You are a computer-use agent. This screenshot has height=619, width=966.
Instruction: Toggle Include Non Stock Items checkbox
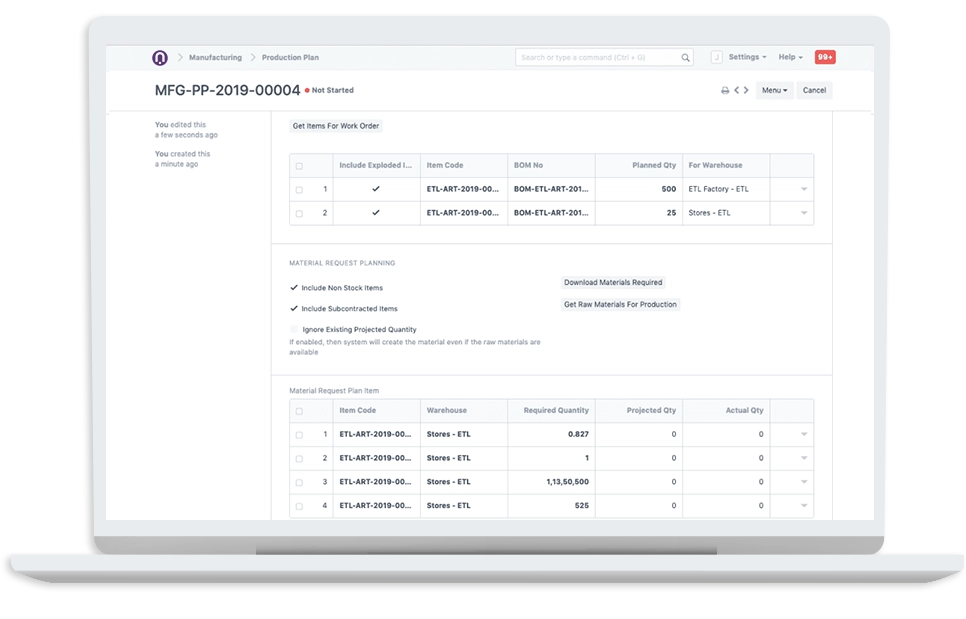[x=294, y=288]
